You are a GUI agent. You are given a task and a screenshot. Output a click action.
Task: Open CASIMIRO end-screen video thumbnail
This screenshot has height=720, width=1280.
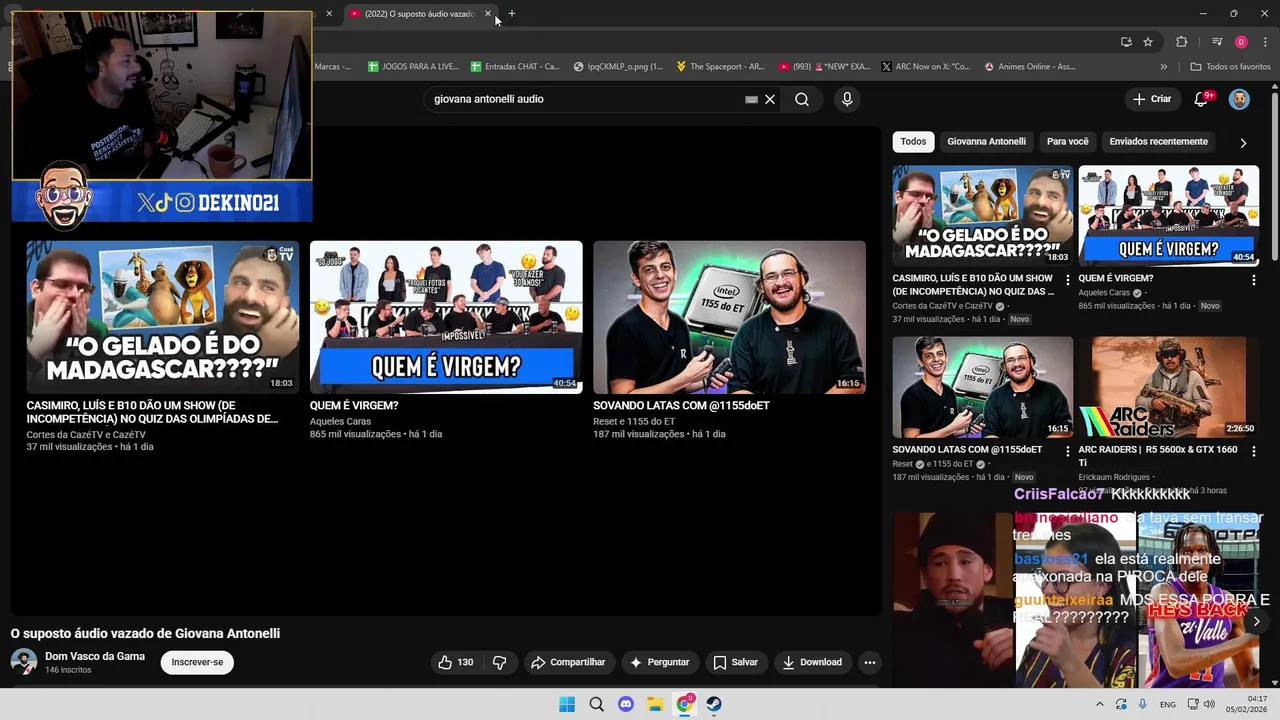click(162, 317)
